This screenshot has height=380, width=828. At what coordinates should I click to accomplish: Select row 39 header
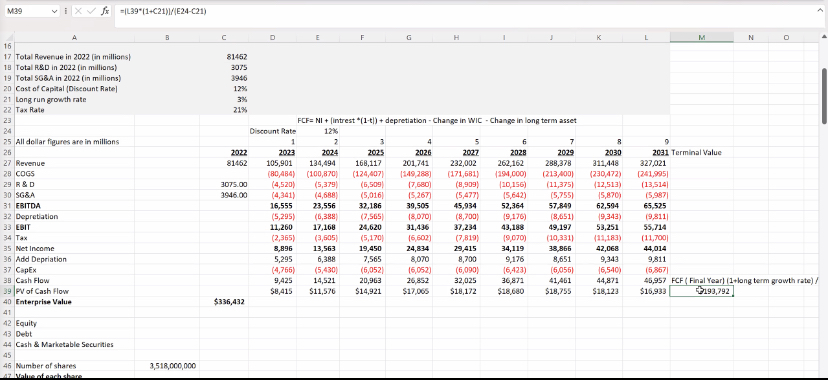6,291
